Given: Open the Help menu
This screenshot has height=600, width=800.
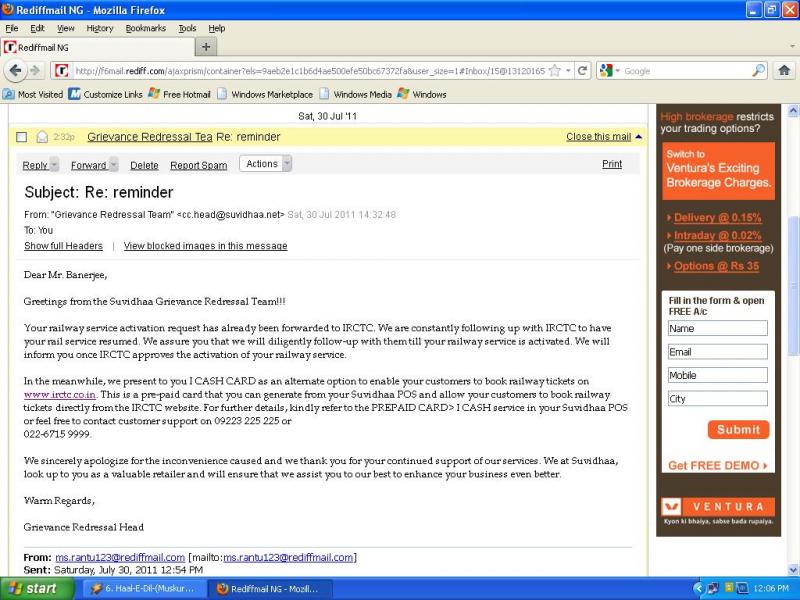Looking at the screenshot, I should 216,29.
